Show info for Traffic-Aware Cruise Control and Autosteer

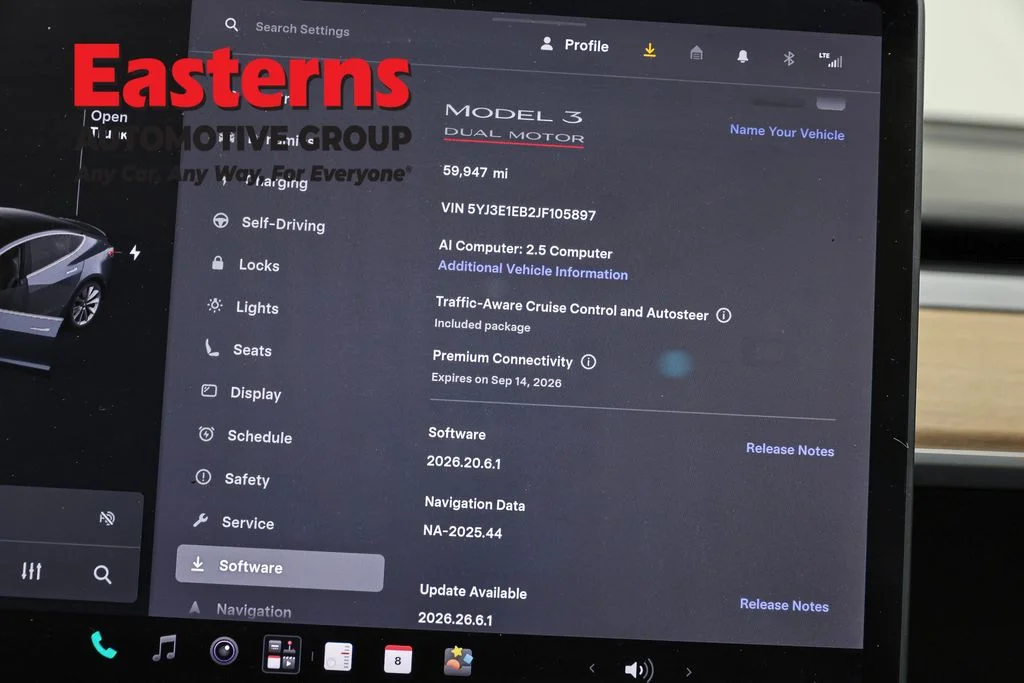(724, 315)
